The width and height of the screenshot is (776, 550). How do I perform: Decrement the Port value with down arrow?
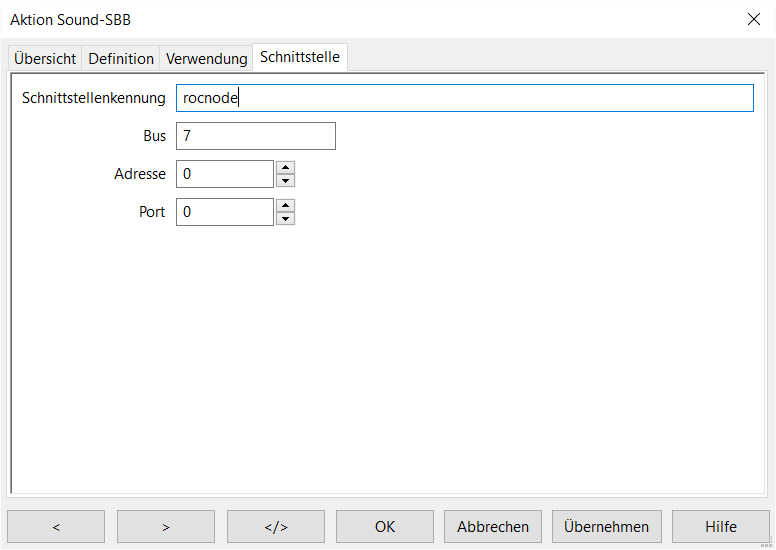[285, 219]
